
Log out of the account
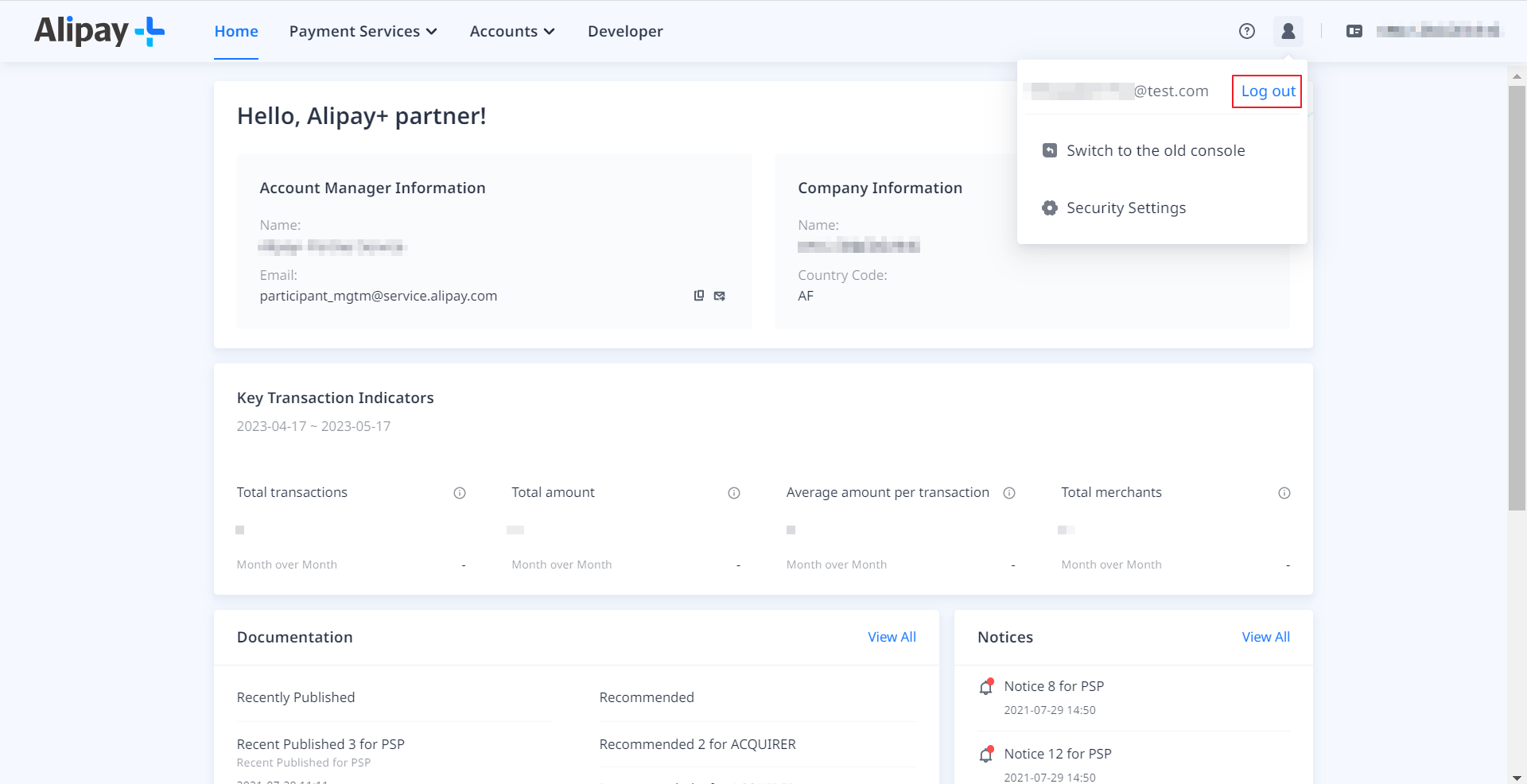coord(1266,91)
